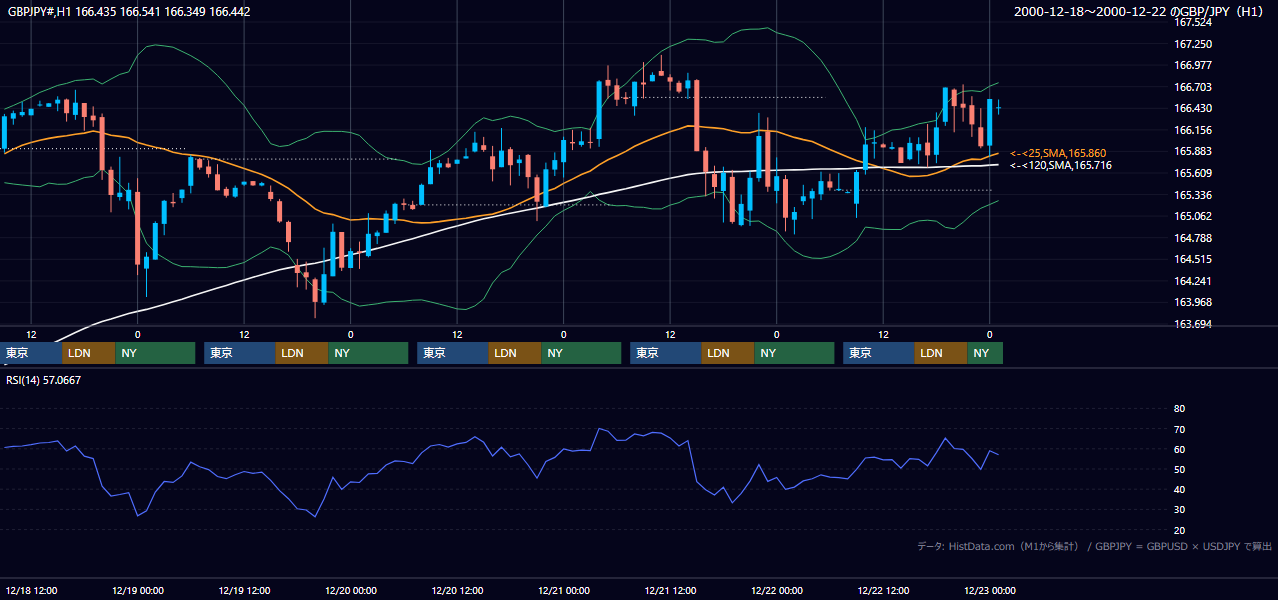Click the 12/19 00:00 time axis label
The image size is (1278, 600).
pyautogui.click(x=137, y=591)
